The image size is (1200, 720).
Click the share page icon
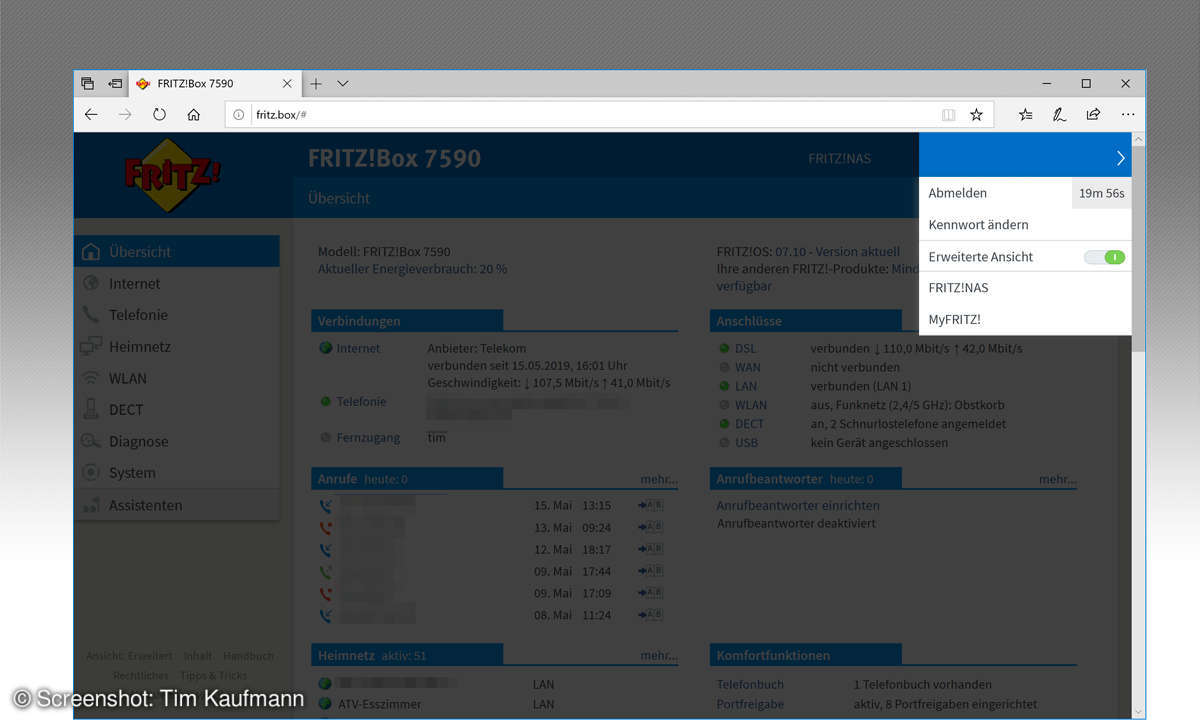point(1093,115)
